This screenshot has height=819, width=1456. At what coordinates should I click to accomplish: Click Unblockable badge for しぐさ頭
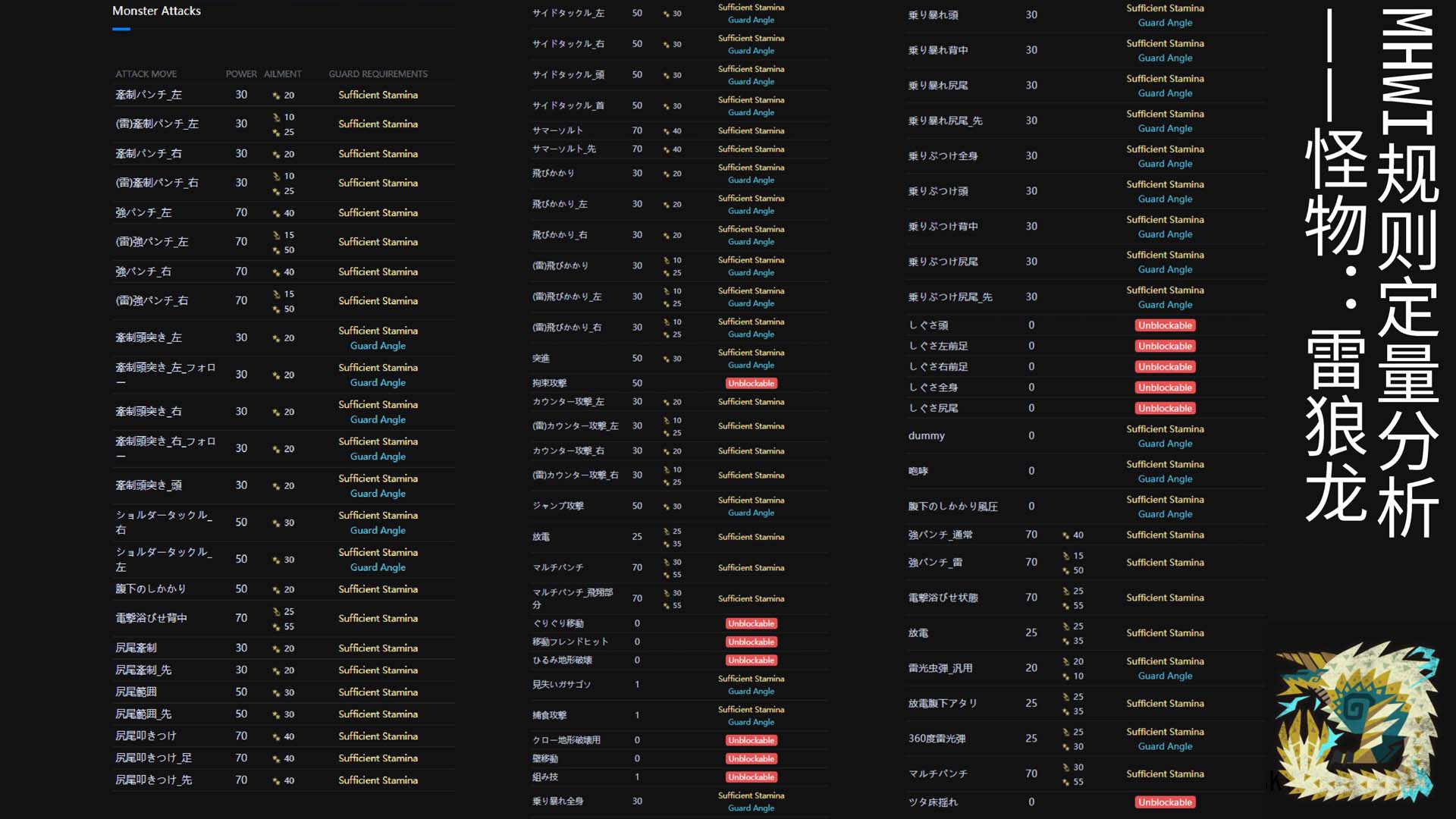click(x=1165, y=325)
